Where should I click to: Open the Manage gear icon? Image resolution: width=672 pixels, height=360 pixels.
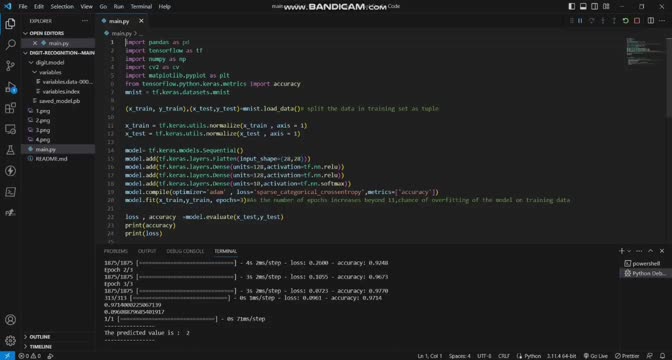coord(10,341)
